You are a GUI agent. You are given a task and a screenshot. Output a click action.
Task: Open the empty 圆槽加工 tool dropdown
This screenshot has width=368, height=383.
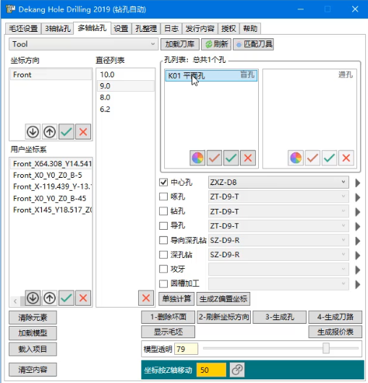pos(278,284)
